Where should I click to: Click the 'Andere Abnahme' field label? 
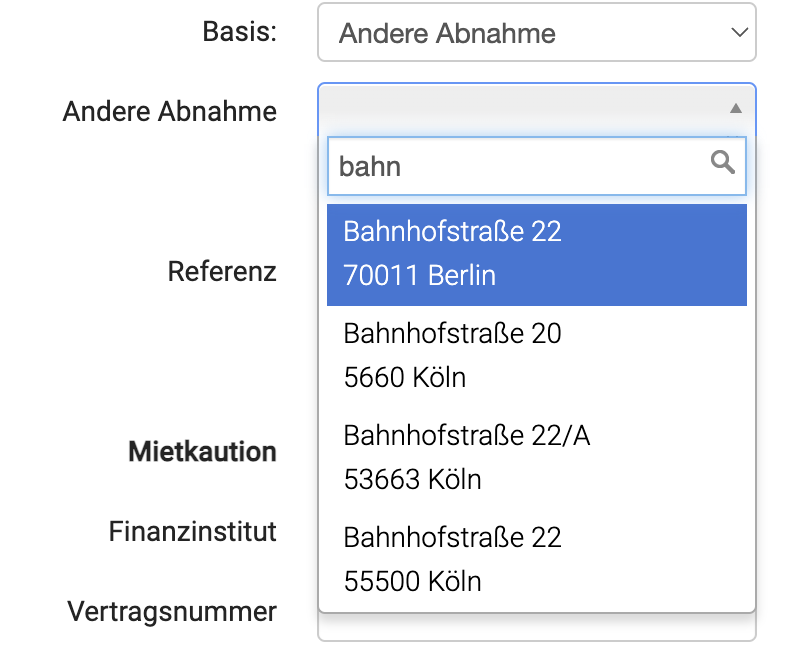[x=169, y=111]
